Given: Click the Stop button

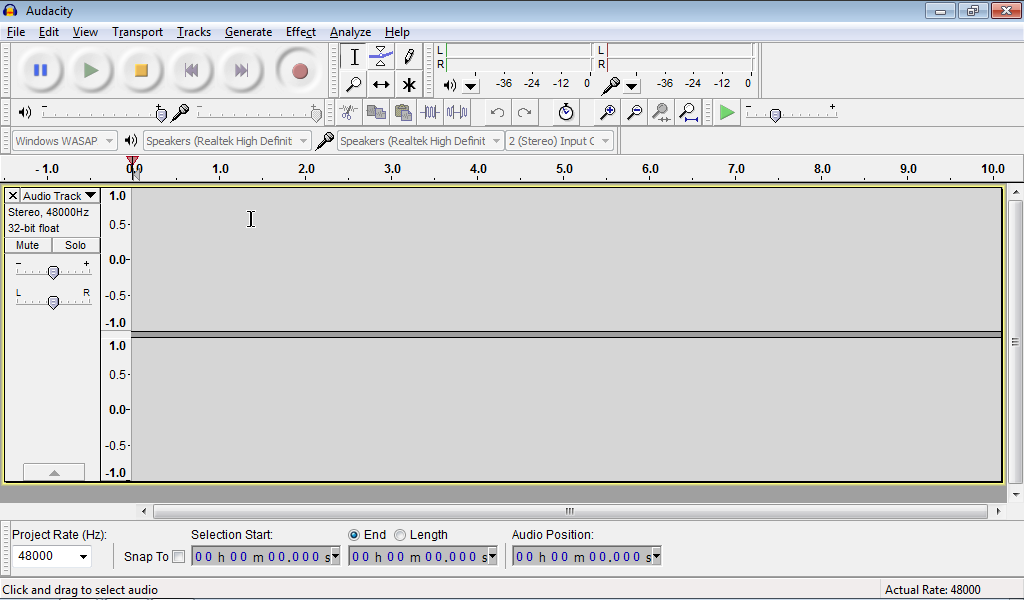Looking at the screenshot, I should tap(141, 71).
